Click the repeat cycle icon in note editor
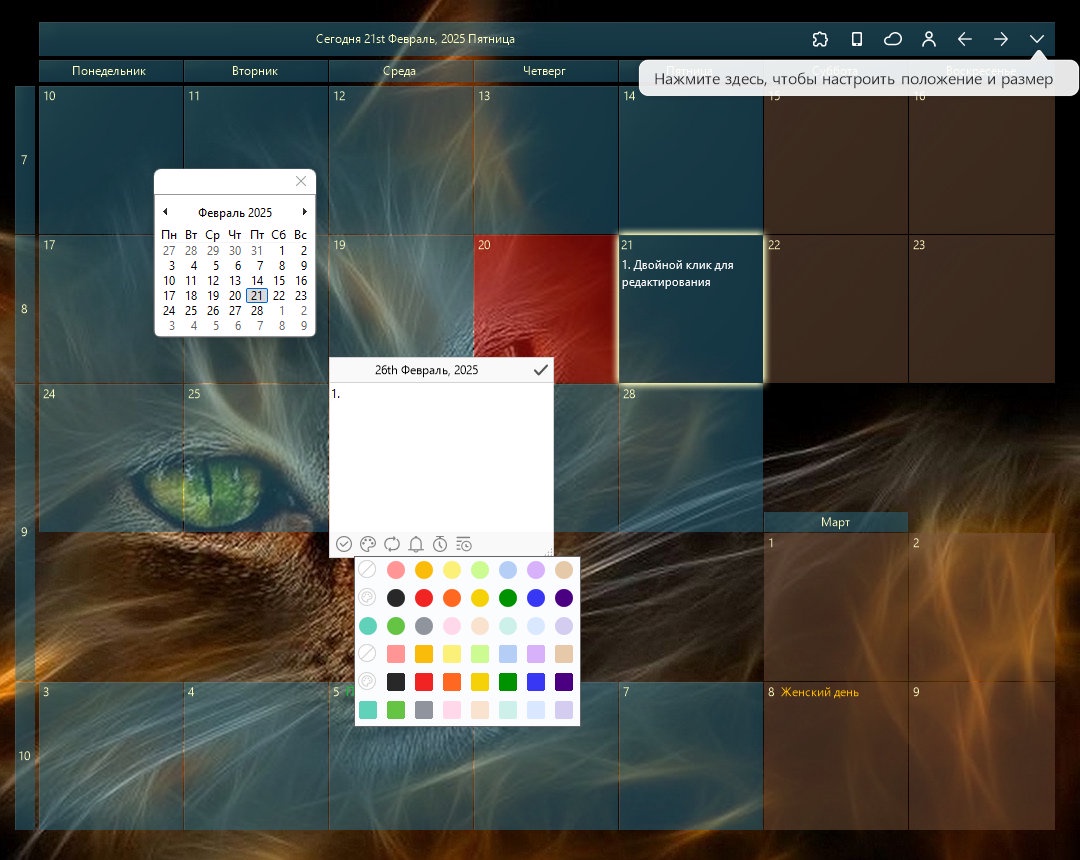The width and height of the screenshot is (1080, 860). pos(392,544)
